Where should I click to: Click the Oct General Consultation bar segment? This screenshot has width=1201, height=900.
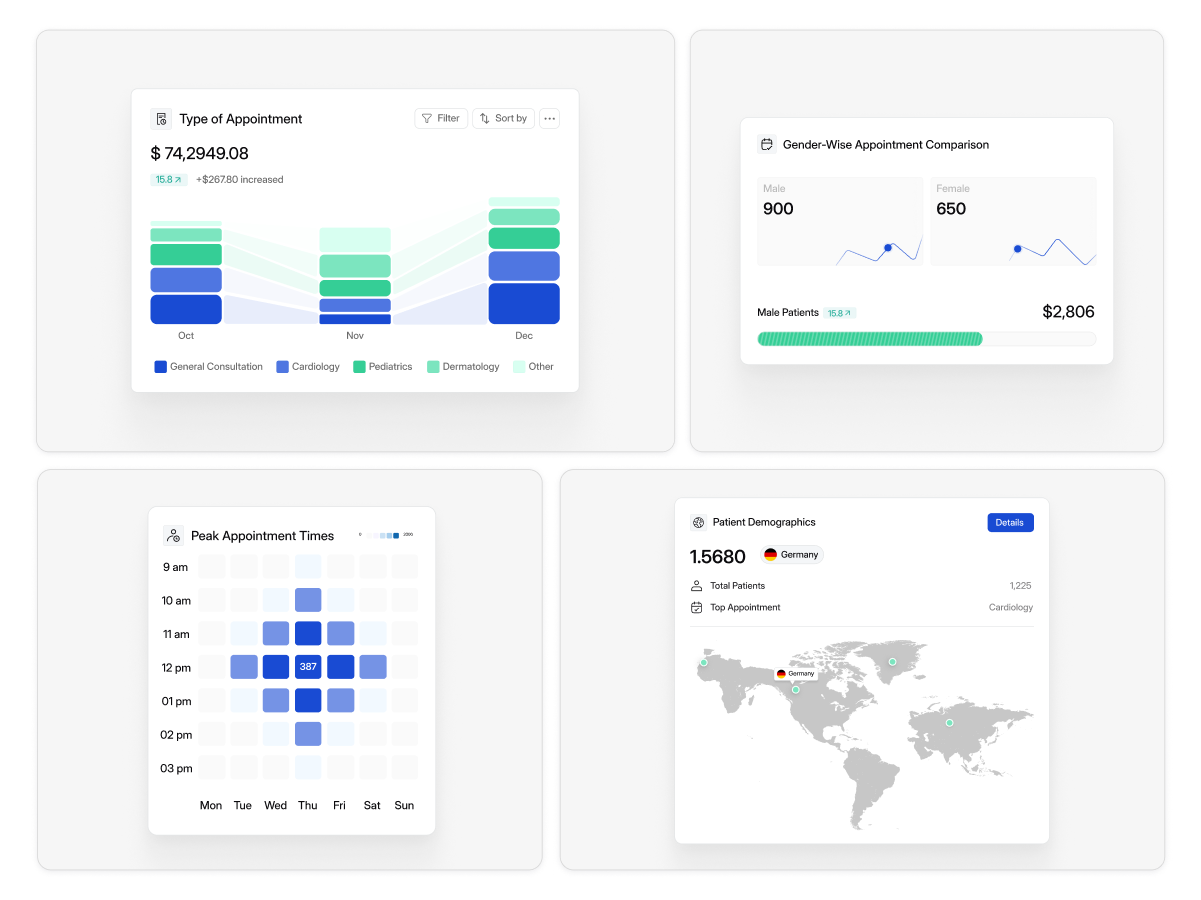click(x=186, y=309)
